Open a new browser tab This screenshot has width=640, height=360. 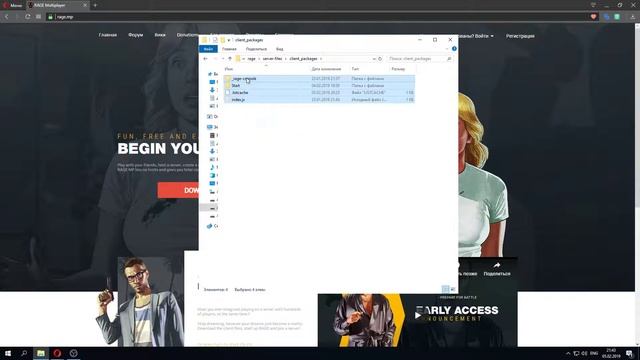click(95, 5)
